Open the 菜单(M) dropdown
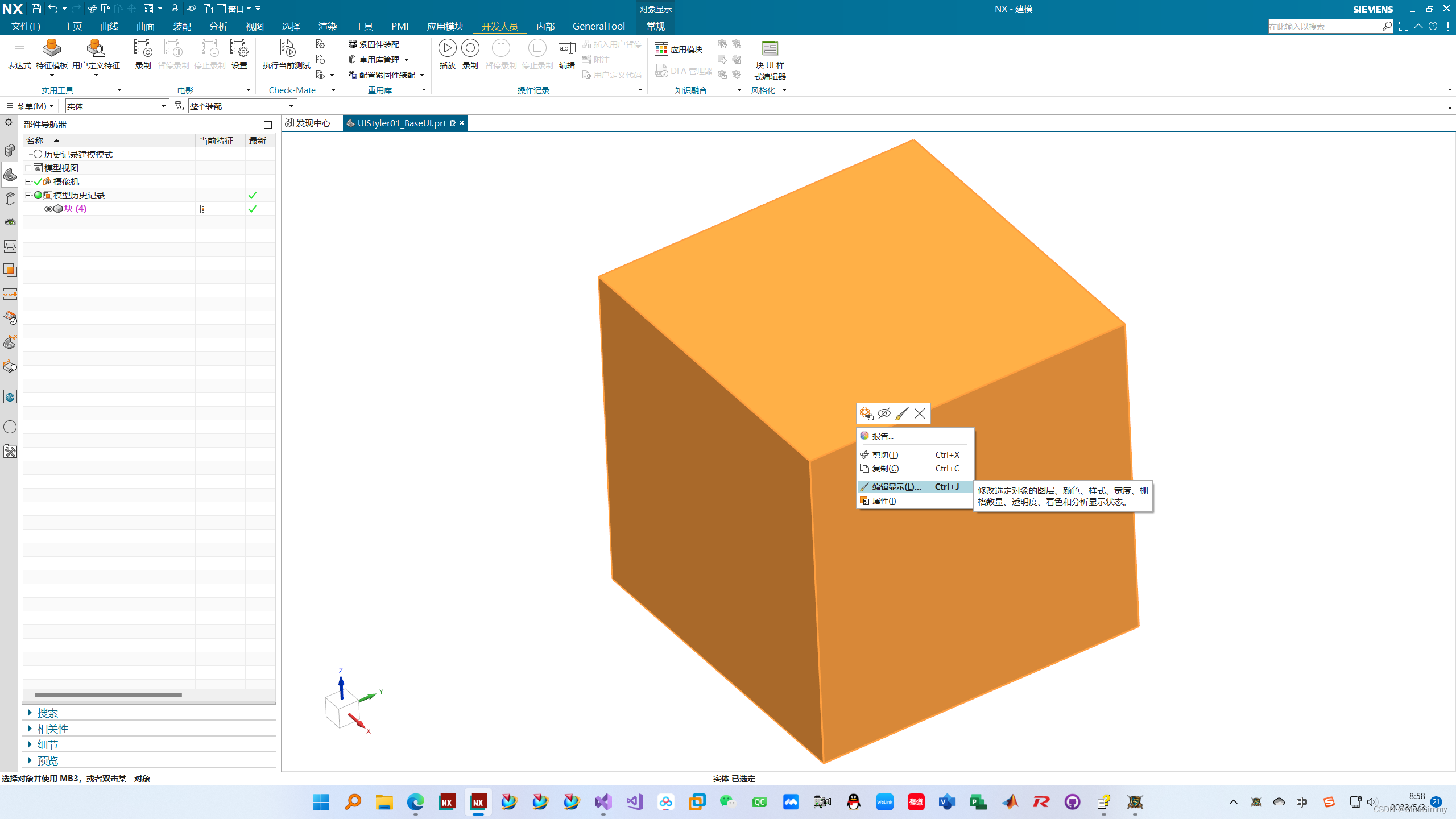The width and height of the screenshot is (1456, 819). click(x=30, y=106)
